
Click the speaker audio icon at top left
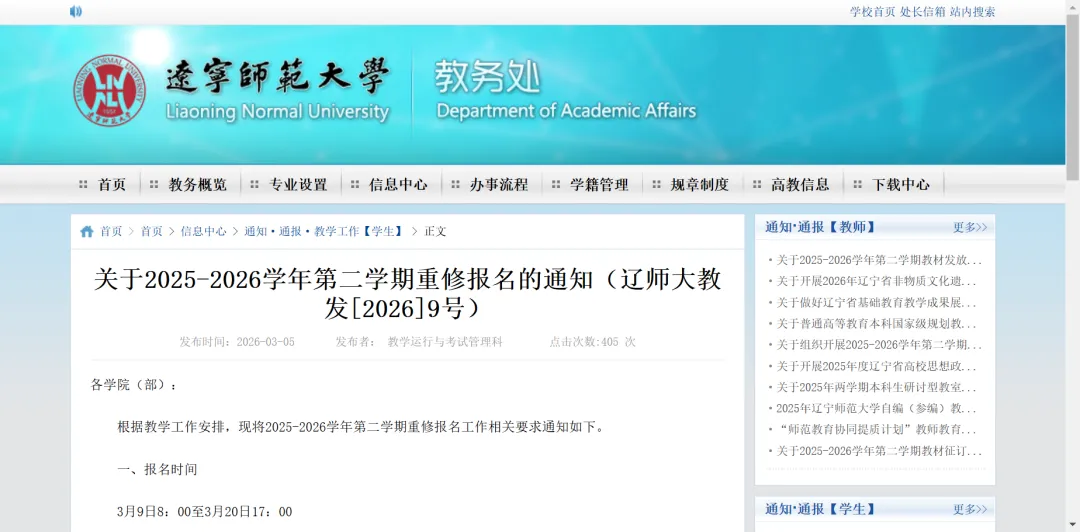pyautogui.click(x=76, y=12)
